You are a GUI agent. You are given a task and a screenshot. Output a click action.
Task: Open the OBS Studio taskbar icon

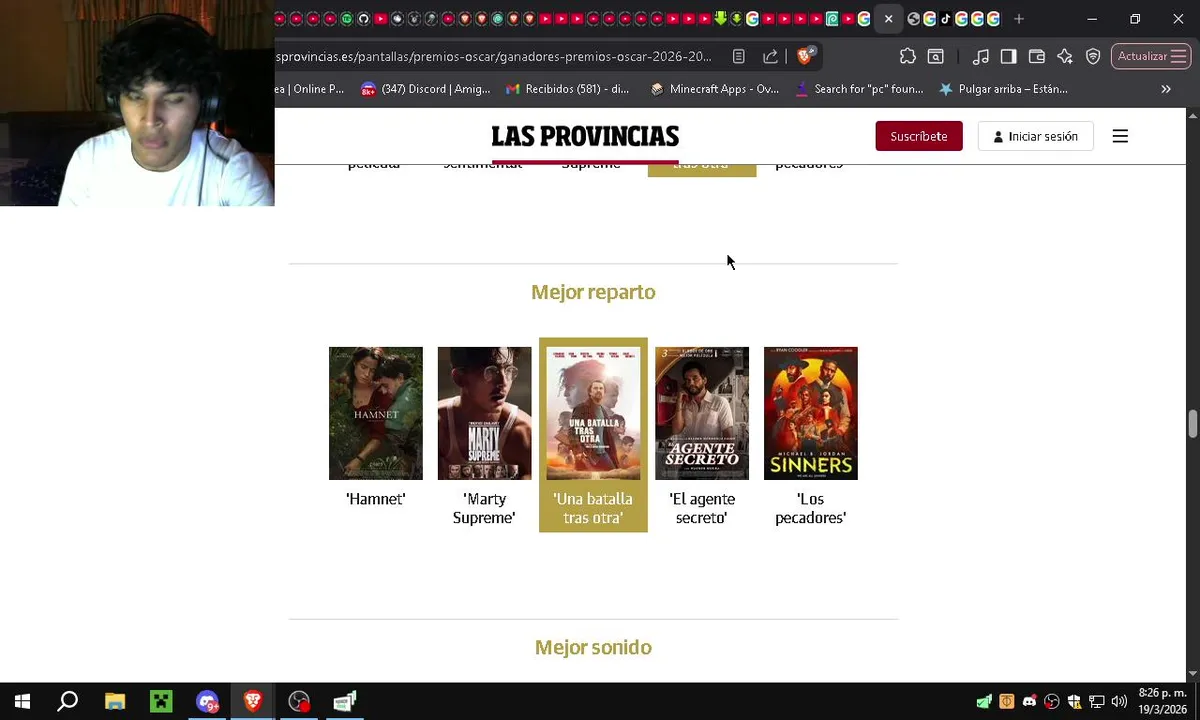tap(299, 702)
